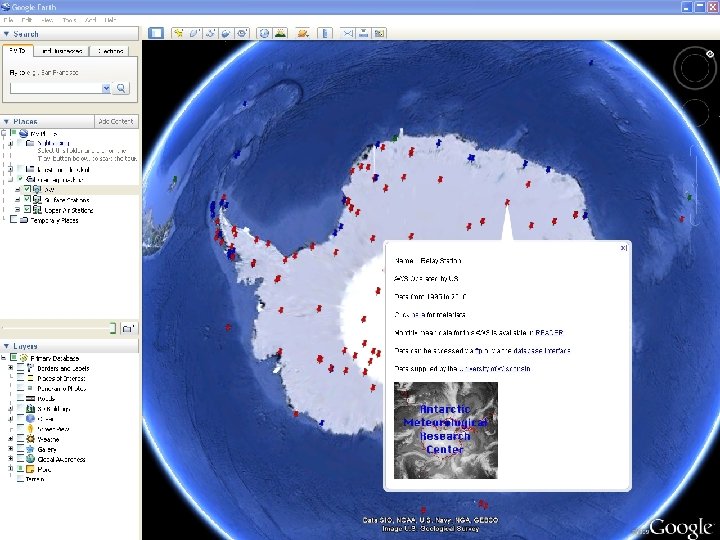Enable the Roads layer checkbox
The image size is (720, 540).
click(x=20, y=399)
